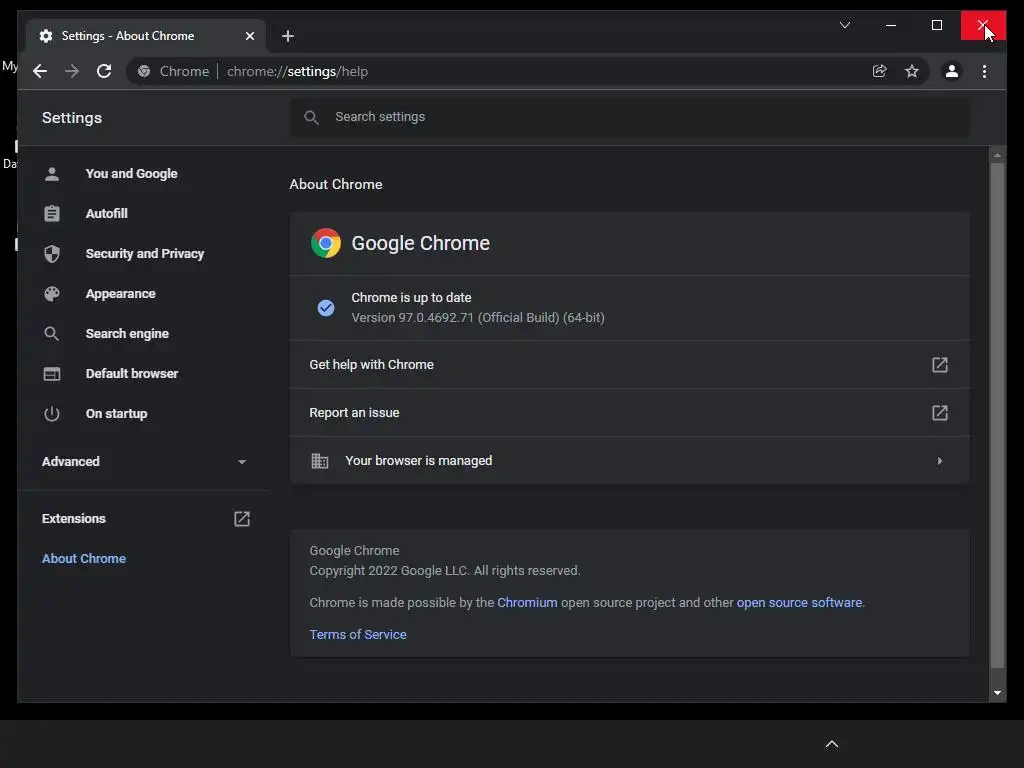
Task: Click external link icon for Get help with Chrome
Action: click(939, 364)
